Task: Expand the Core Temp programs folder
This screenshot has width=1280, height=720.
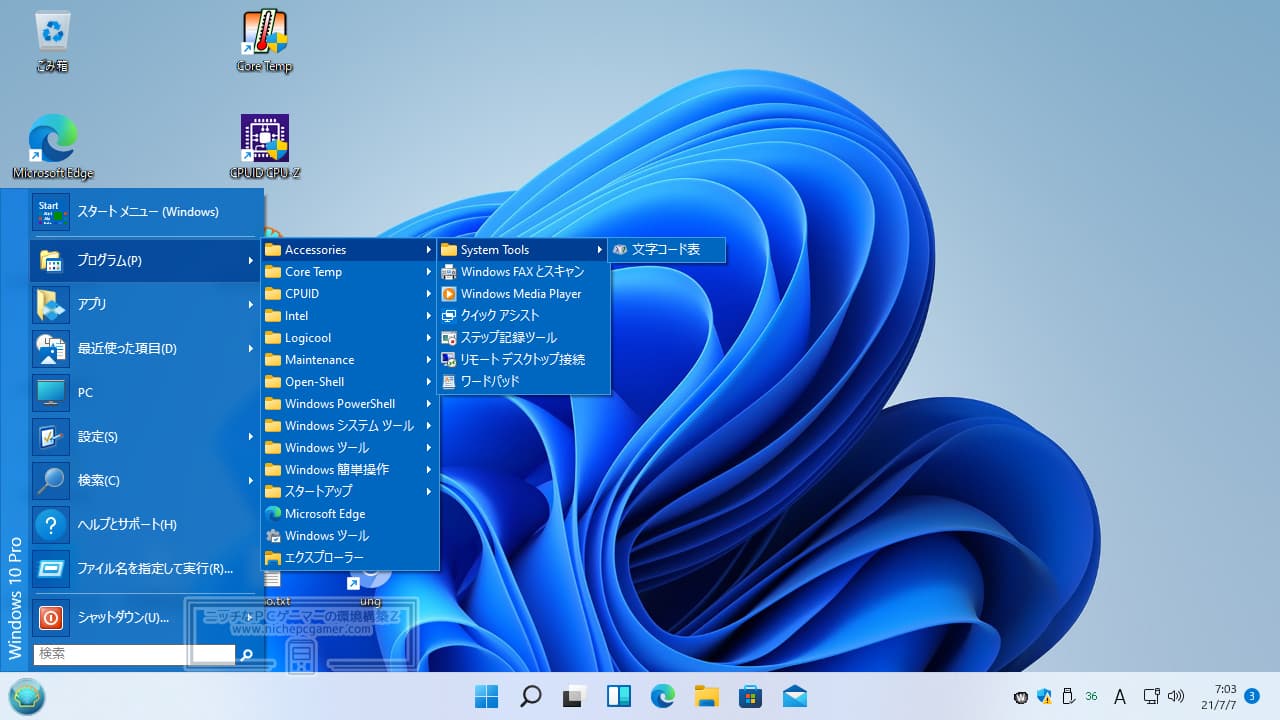Action: click(350, 271)
